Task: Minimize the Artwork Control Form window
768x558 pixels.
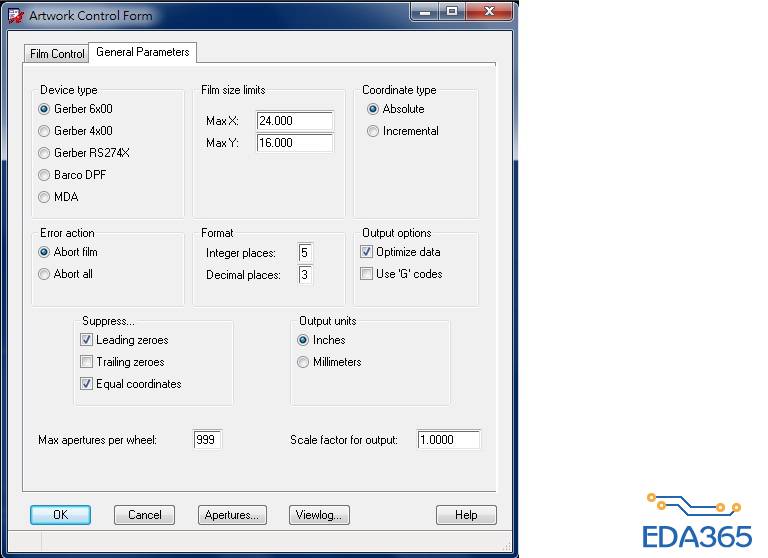Action: tap(425, 11)
